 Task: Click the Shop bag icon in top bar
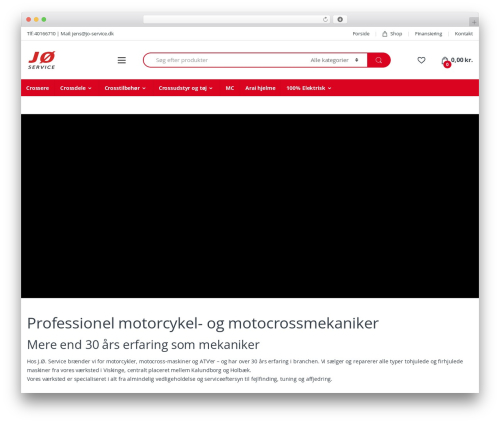click(x=385, y=34)
